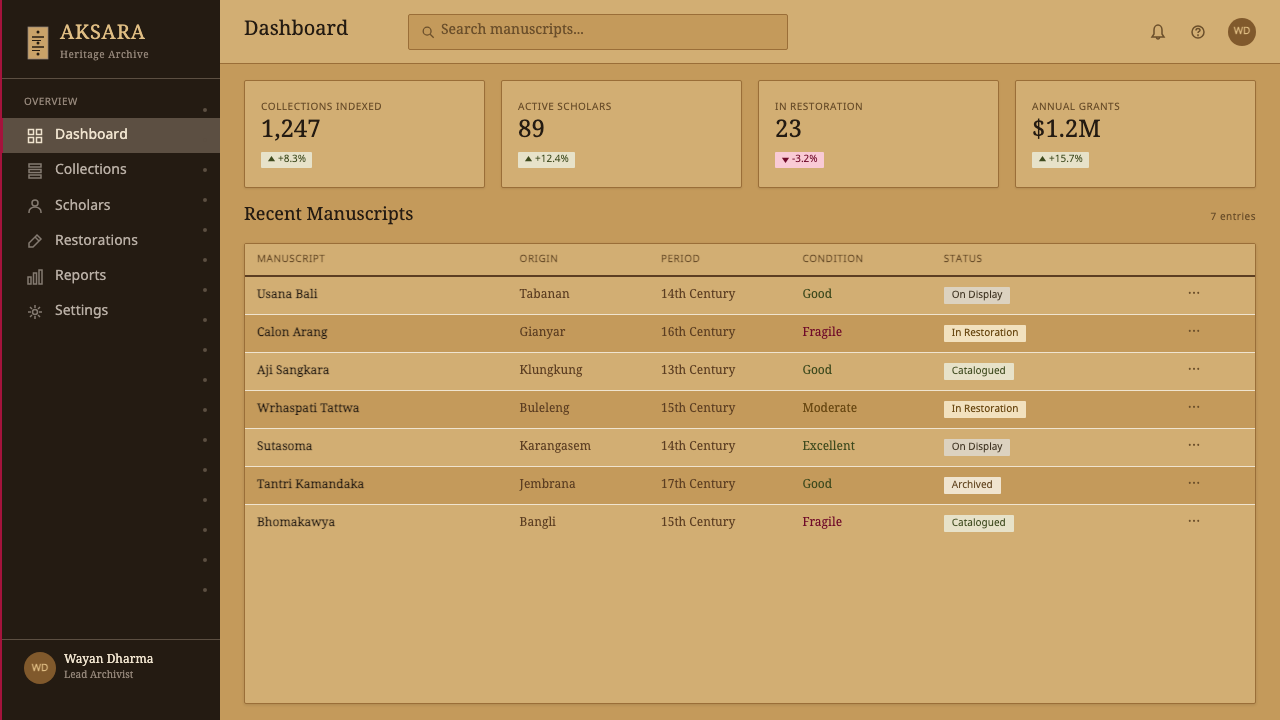This screenshot has height=720, width=1280.
Task: Click the Dashboard grid icon
Action: (35, 135)
